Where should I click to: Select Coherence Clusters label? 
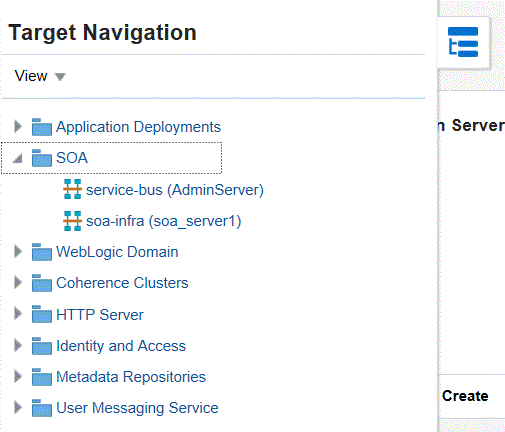coord(122,283)
